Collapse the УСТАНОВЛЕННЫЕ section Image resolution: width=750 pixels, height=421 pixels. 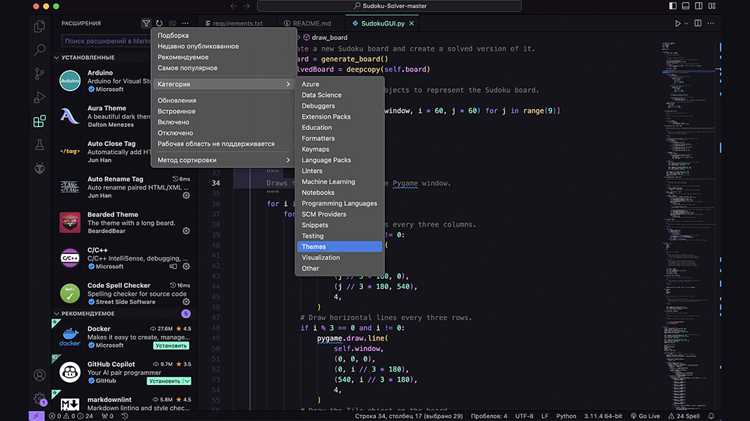[88, 57]
